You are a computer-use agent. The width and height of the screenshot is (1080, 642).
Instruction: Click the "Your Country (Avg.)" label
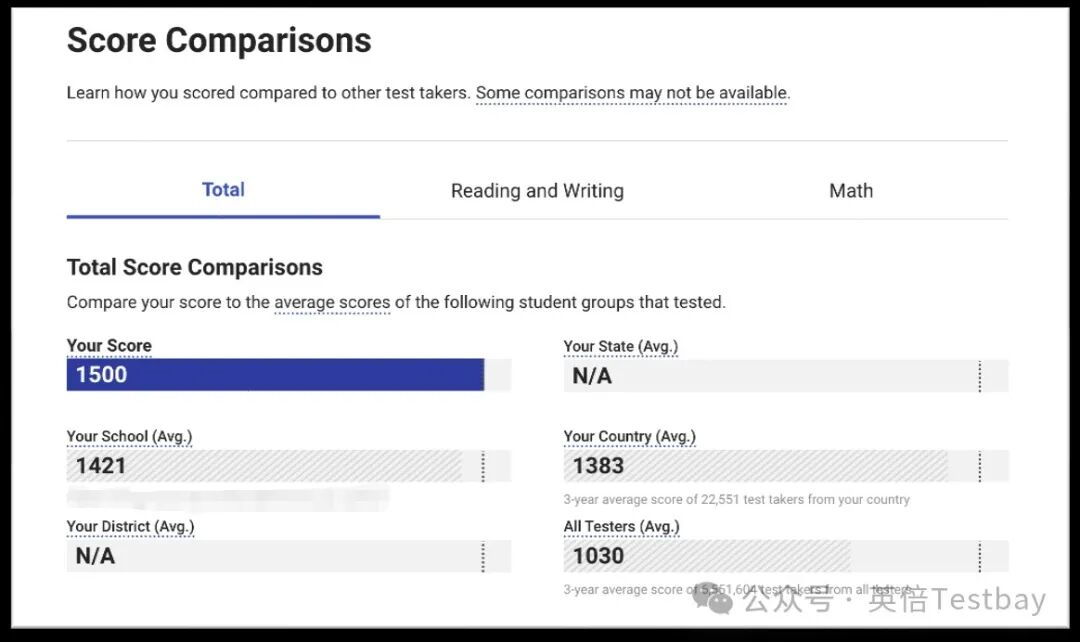coord(629,436)
